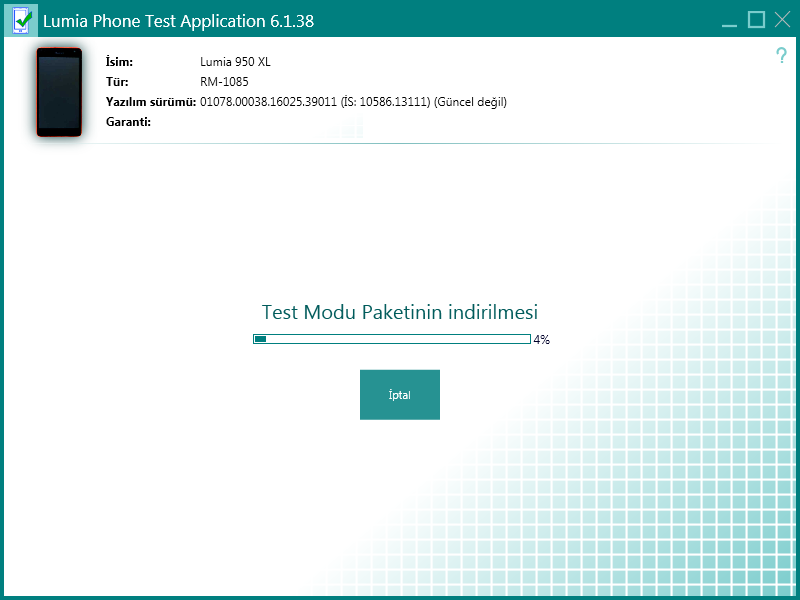Click the '(Güncel değil)' status text

(x=470, y=102)
